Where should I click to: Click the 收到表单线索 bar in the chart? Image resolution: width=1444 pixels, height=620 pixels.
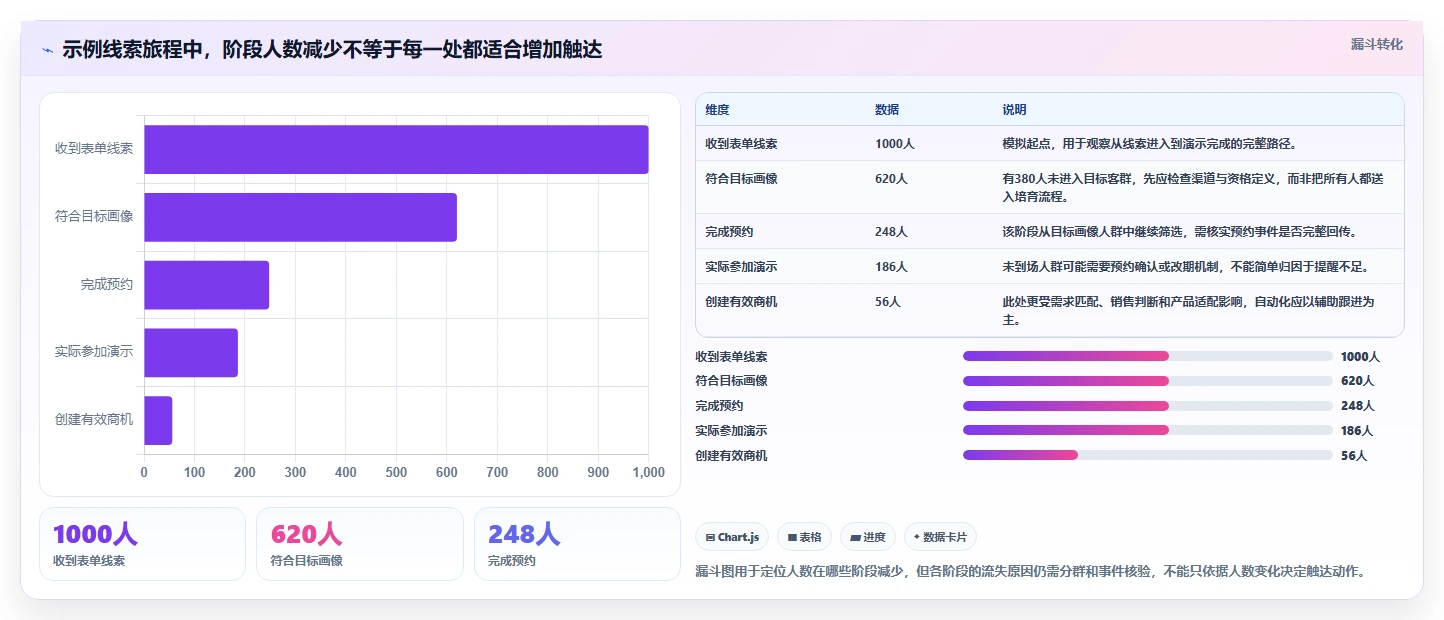click(x=396, y=149)
